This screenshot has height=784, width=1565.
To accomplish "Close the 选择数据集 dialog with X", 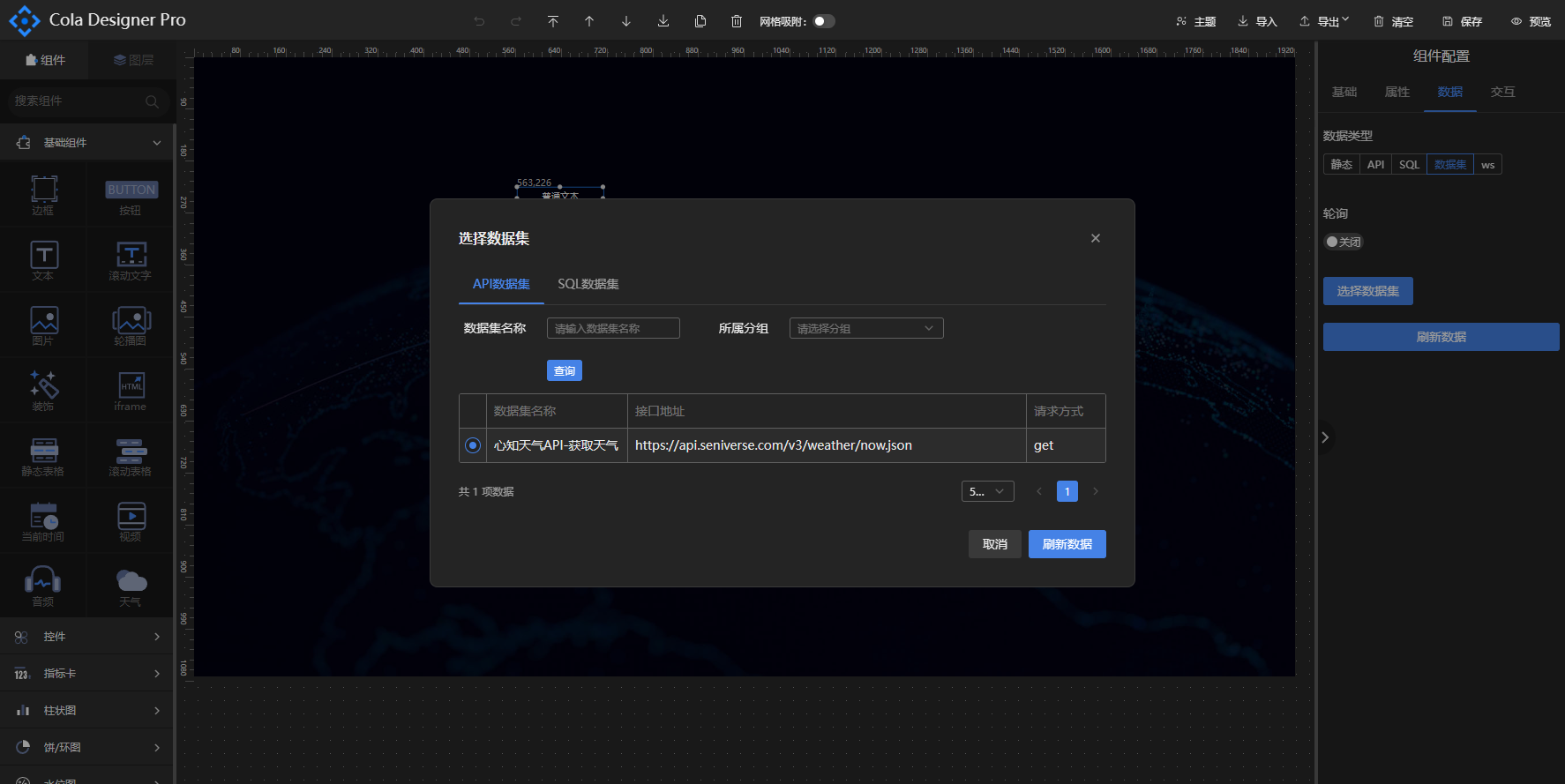I will [1096, 238].
